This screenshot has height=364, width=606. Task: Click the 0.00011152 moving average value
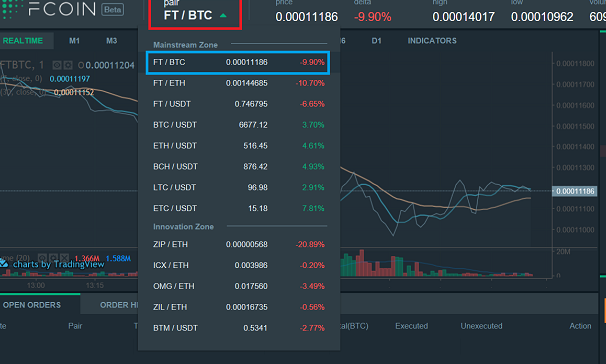pyautogui.click(x=74, y=92)
